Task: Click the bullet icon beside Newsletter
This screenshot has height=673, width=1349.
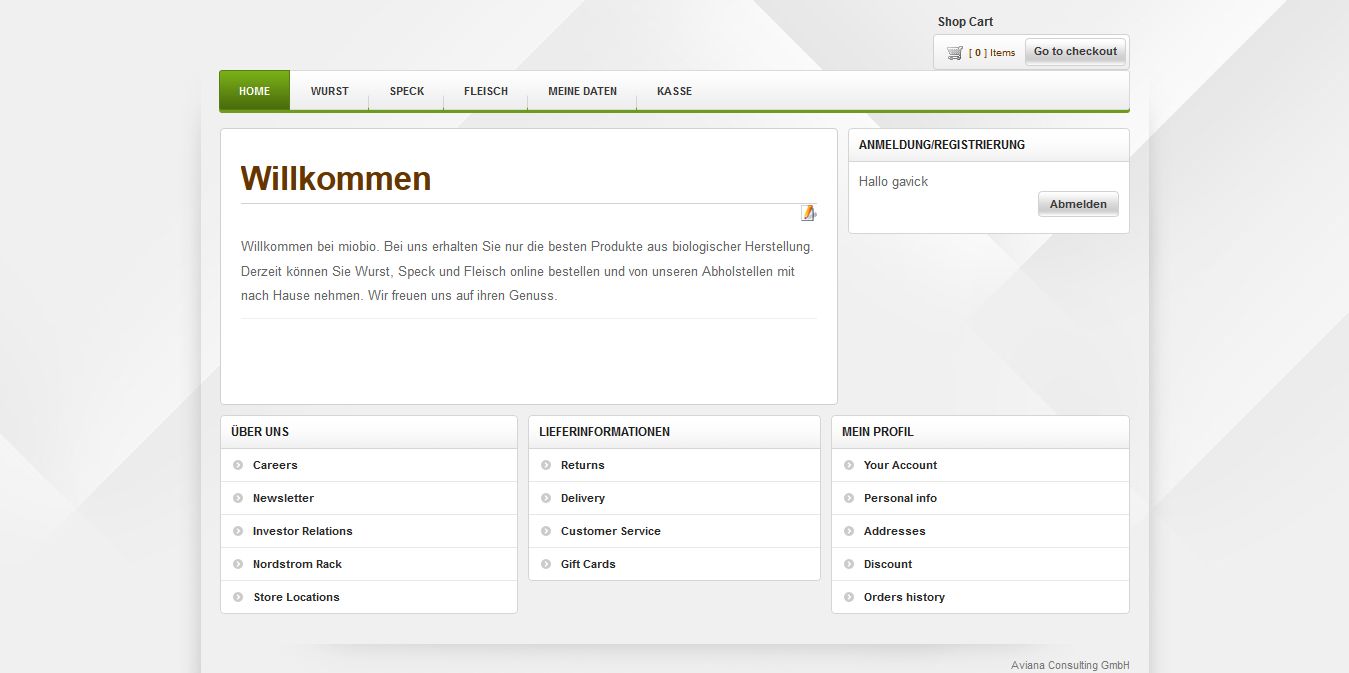Action: coord(238,498)
